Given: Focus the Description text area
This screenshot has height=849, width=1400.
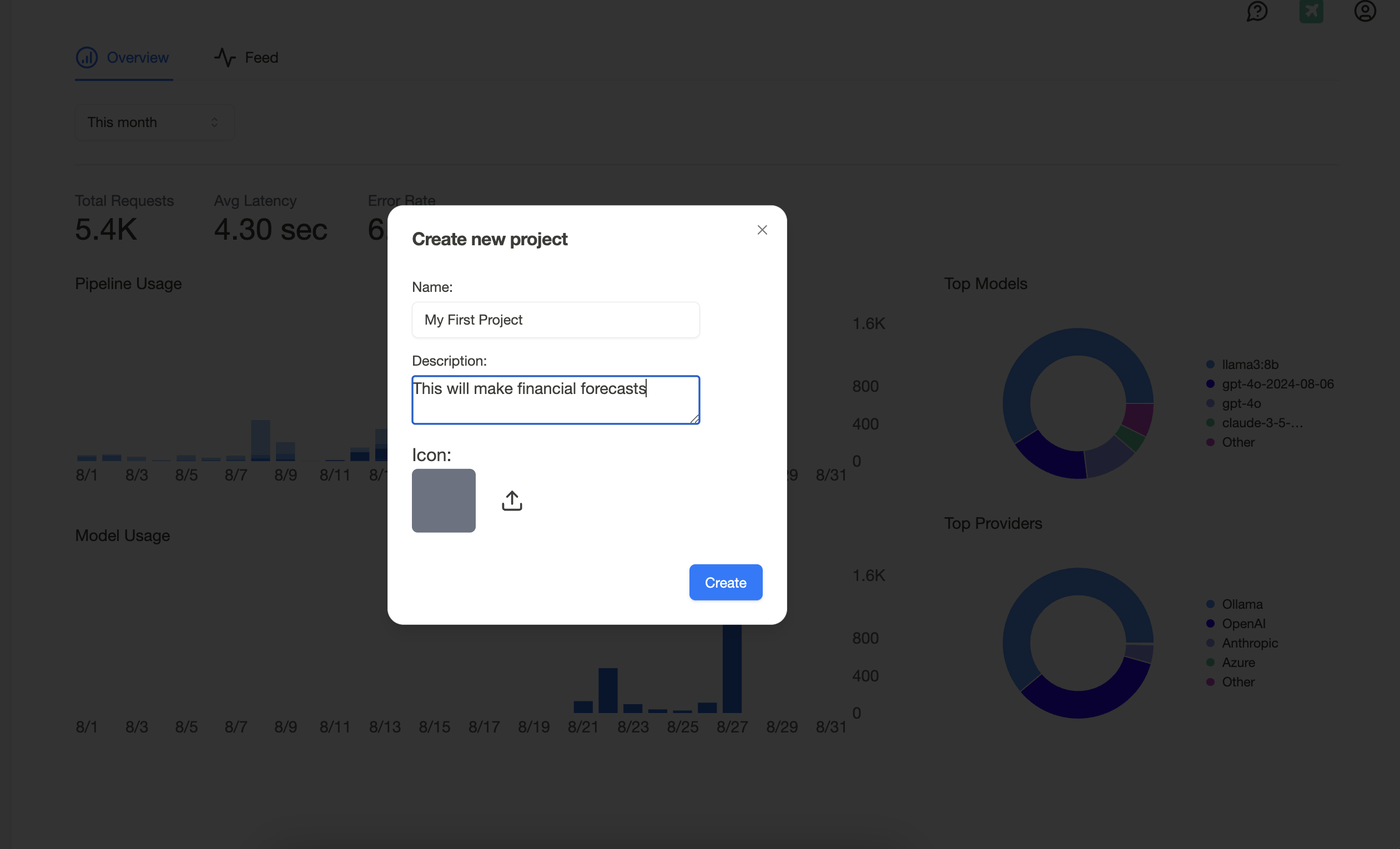Looking at the screenshot, I should point(556,400).
